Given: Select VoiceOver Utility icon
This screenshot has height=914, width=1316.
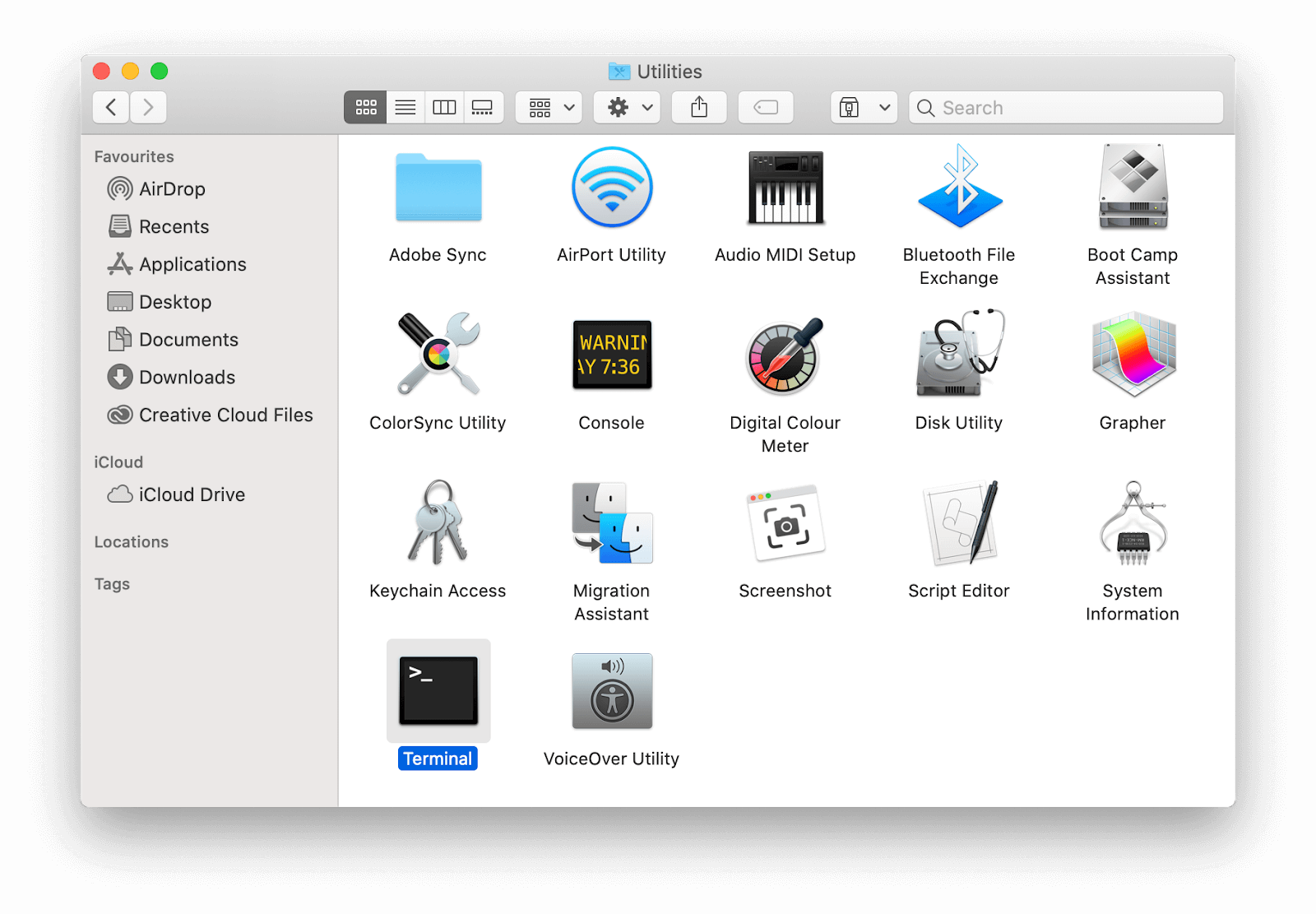Looking at the screenshot, I should [x=612, y=690].
